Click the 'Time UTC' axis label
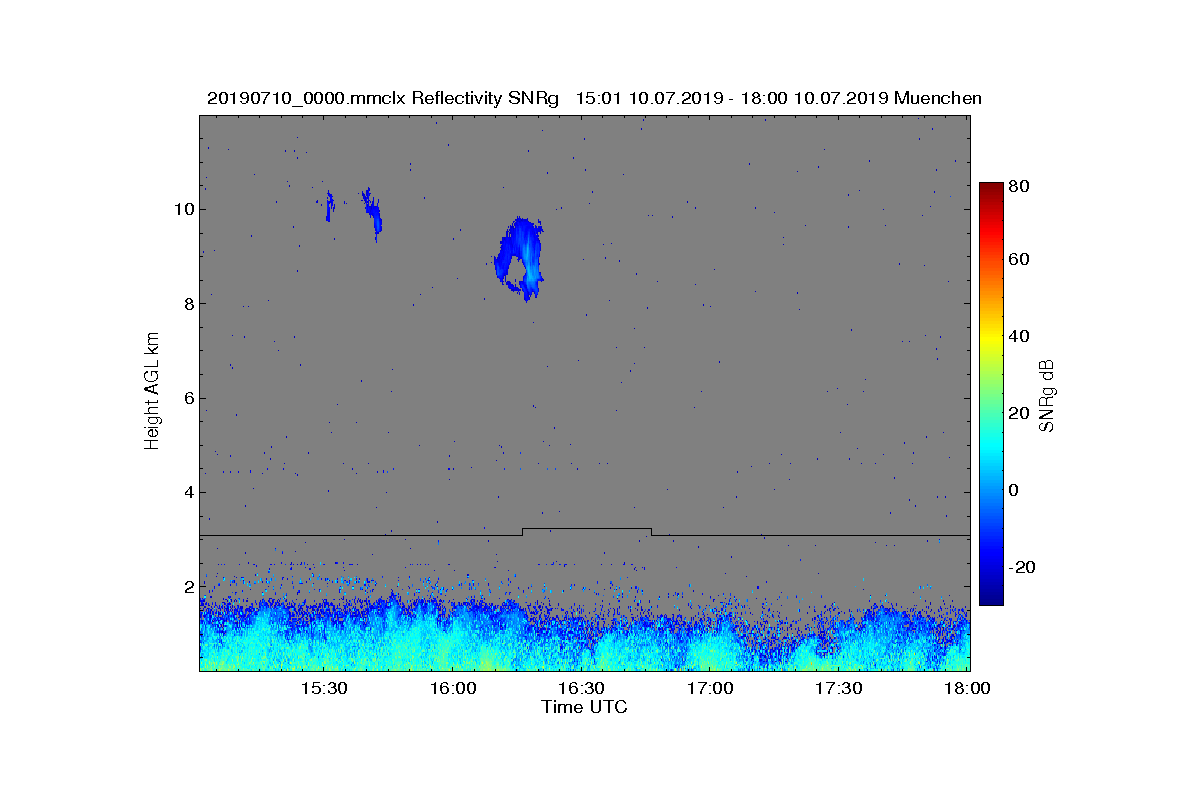This screenshot has width=1200, height=800. point(585,707)
